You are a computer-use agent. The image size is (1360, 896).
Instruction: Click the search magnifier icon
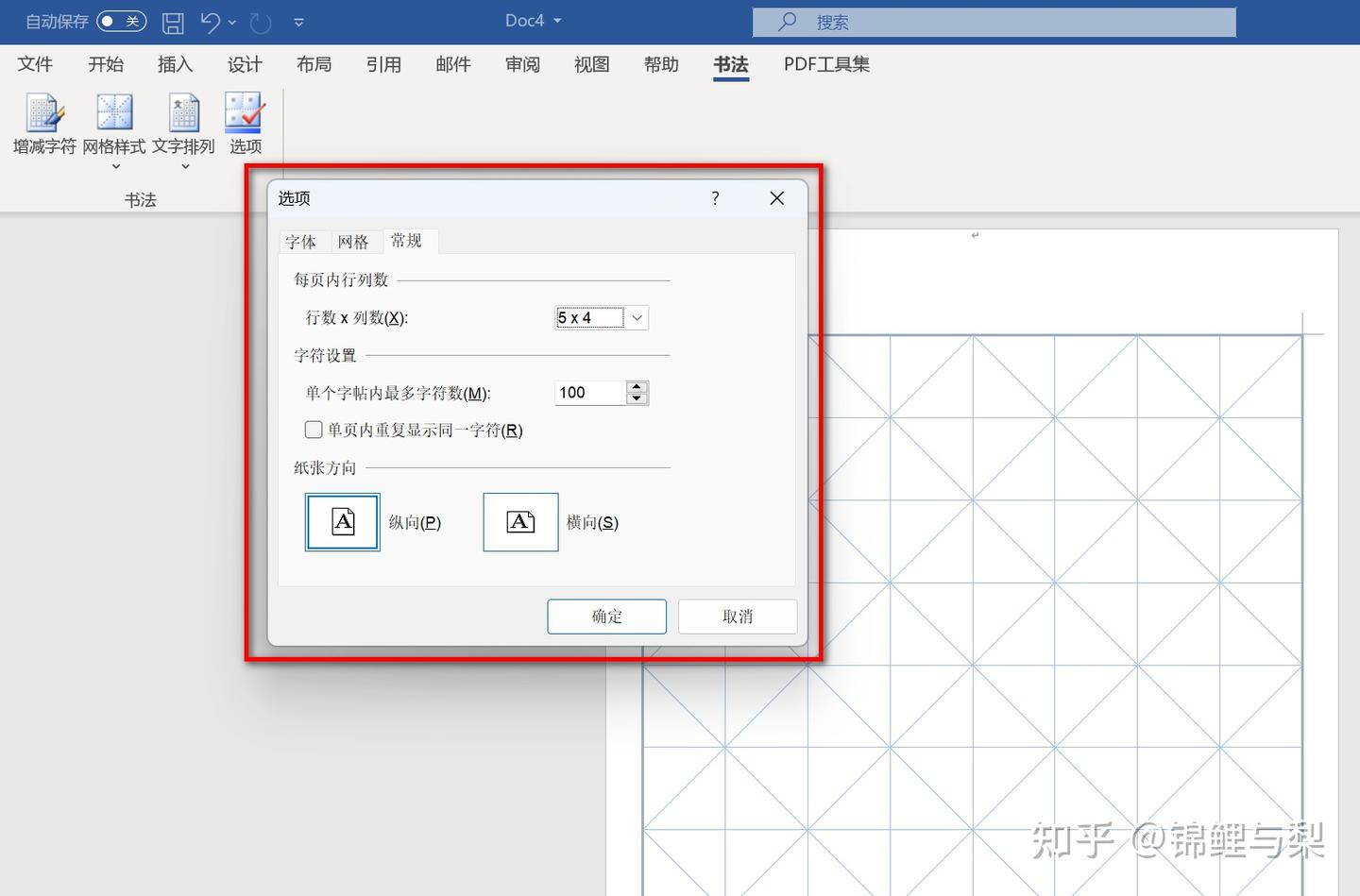pyautogui.click(x=787, y=22)
